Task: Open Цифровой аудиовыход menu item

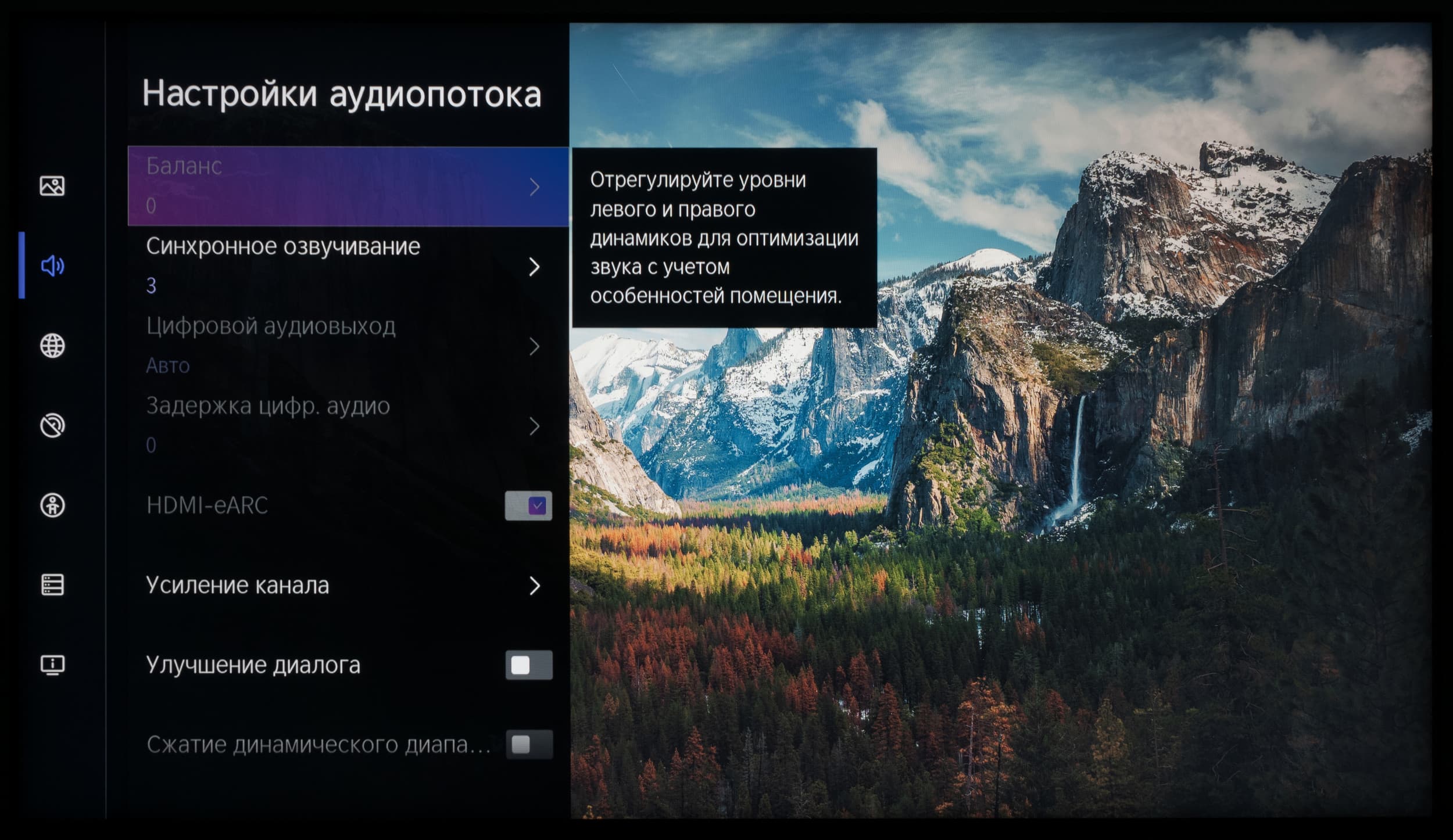Action: tap(271, 327)
